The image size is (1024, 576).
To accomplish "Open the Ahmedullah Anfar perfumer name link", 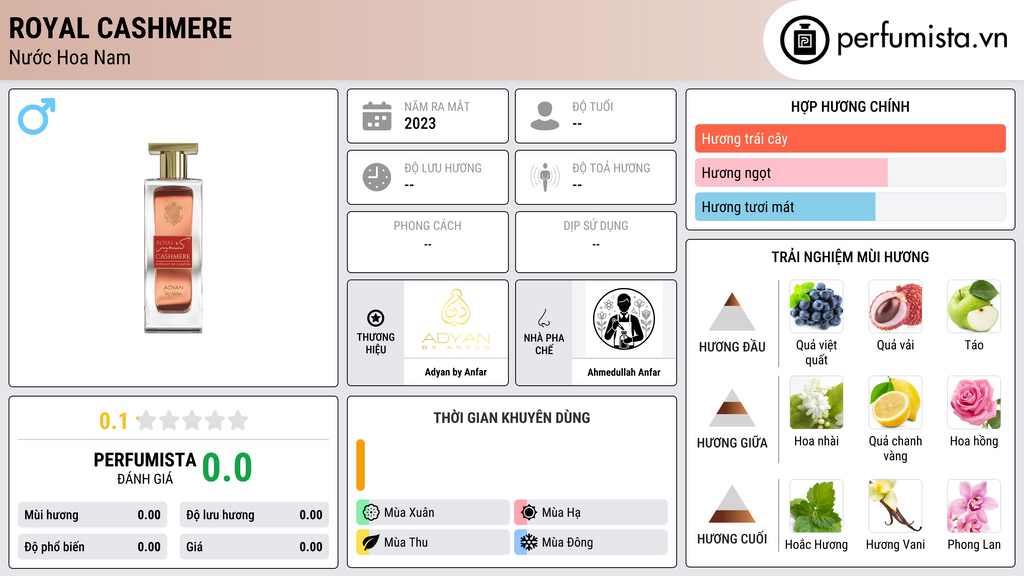I will (x=624, y=372).
